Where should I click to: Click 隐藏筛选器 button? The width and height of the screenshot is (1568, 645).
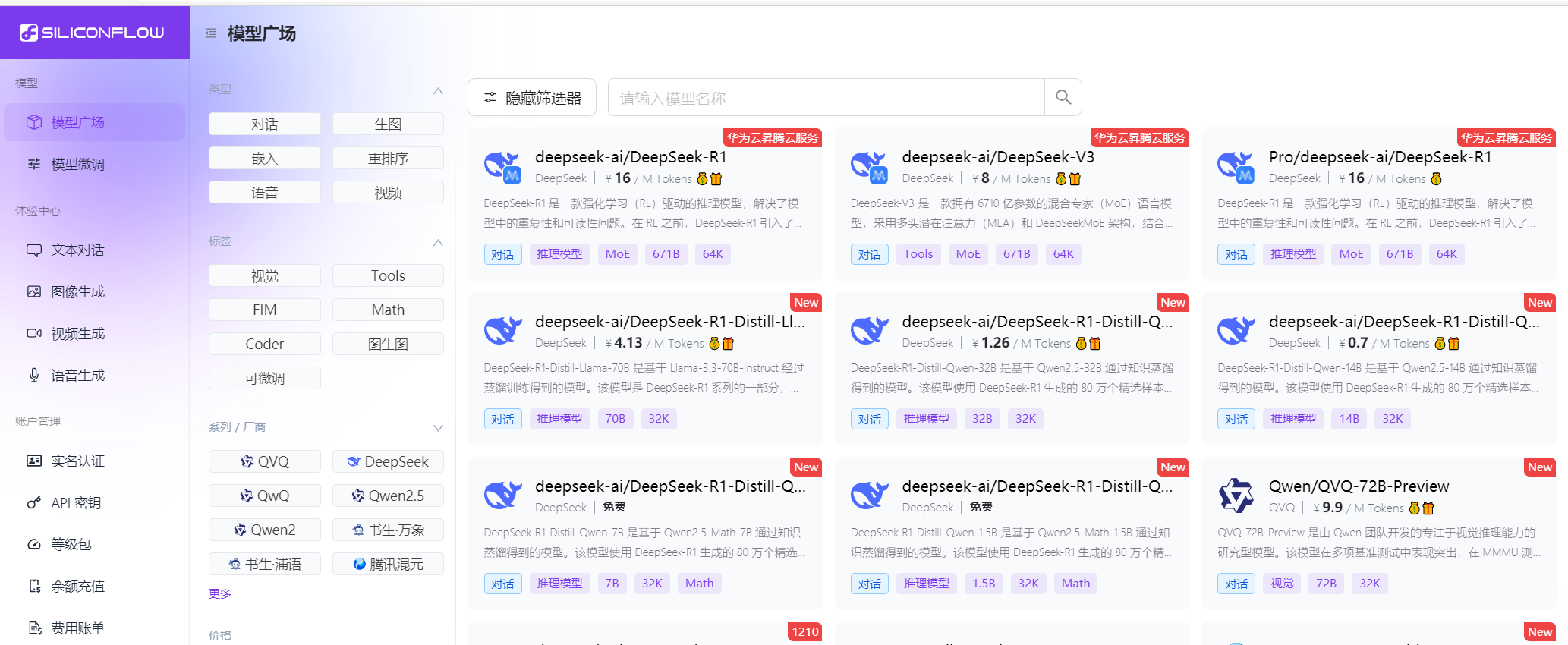pos(532,97)
